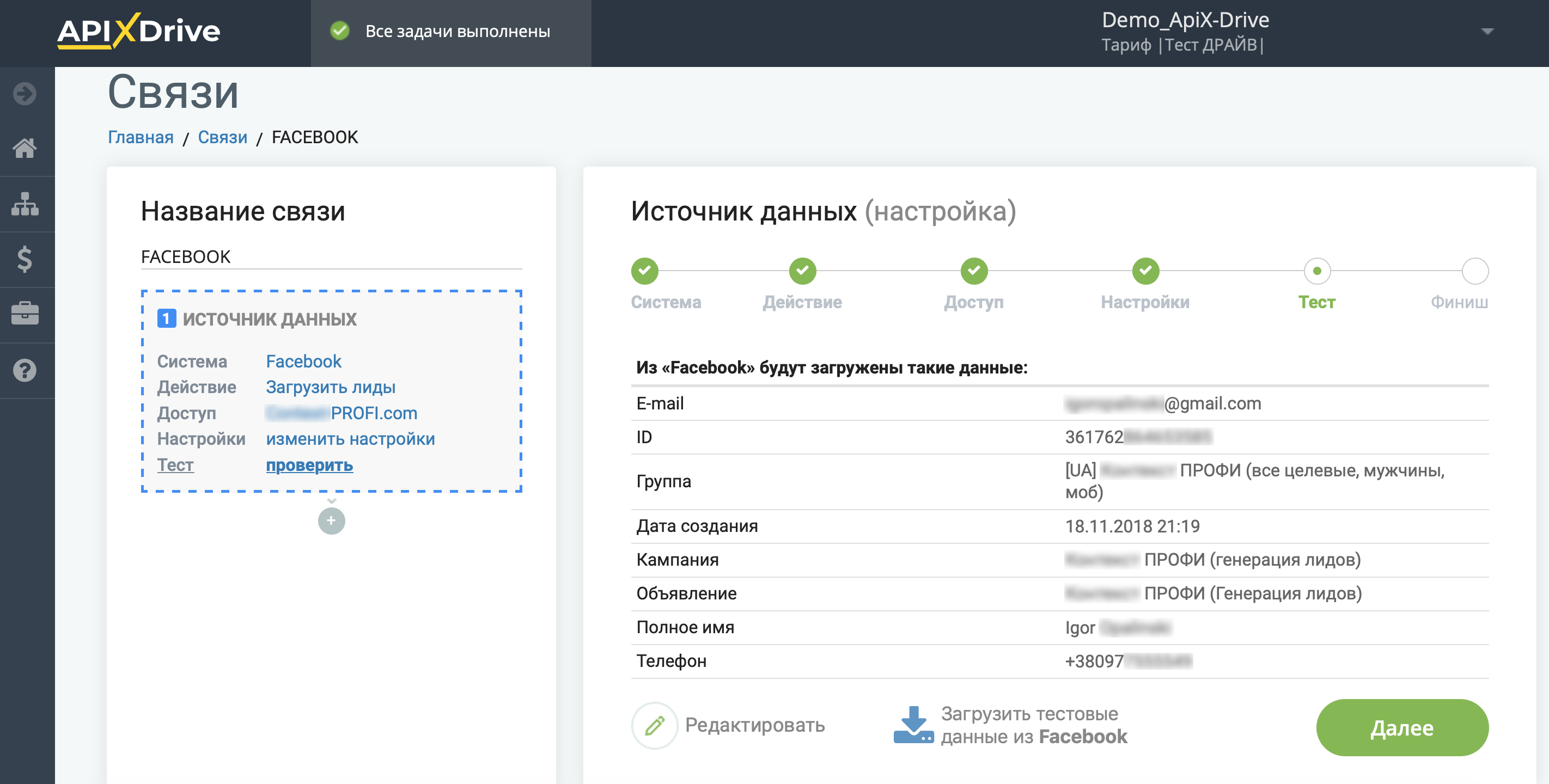Click the ApiX-Drive logo
This screenshot has height=784, width=1549.
click(139, 30)
